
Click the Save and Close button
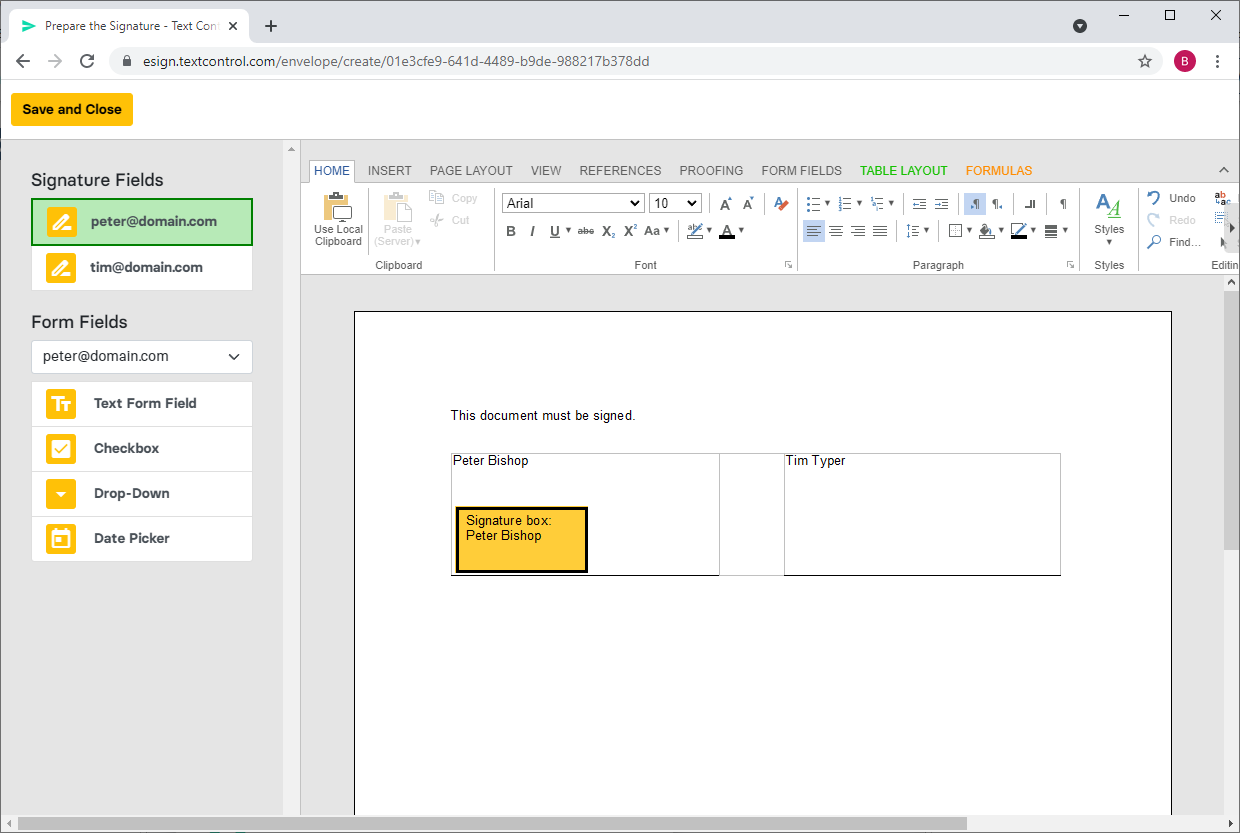(72, 110)
